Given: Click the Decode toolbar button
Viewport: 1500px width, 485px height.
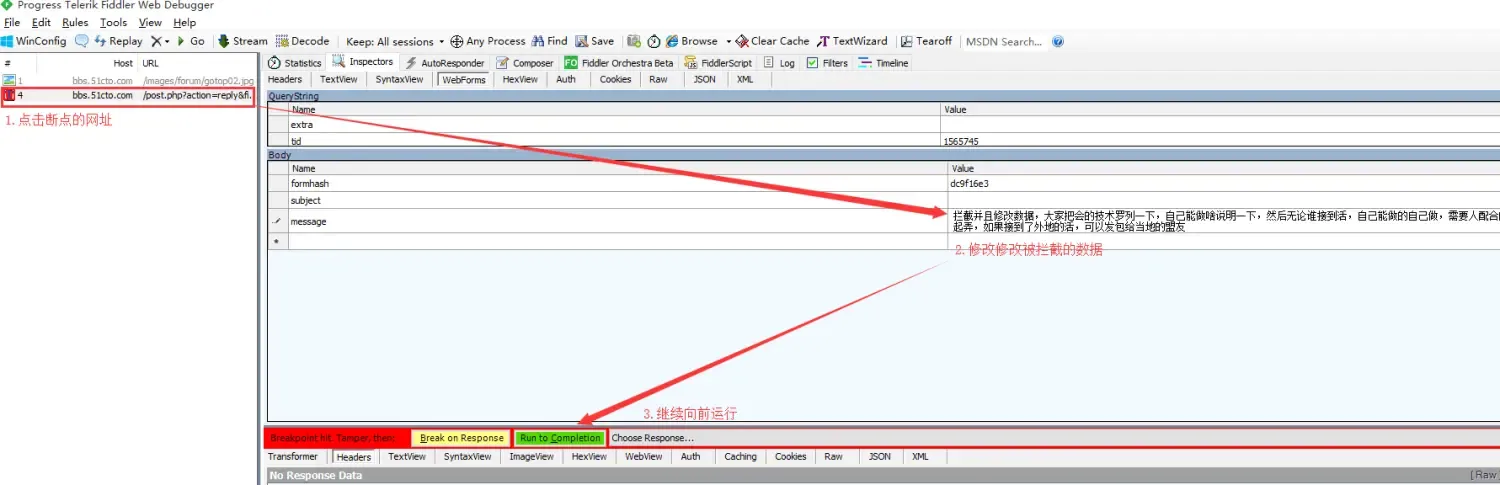Looking at the screenshot, I should pos(302,41).
